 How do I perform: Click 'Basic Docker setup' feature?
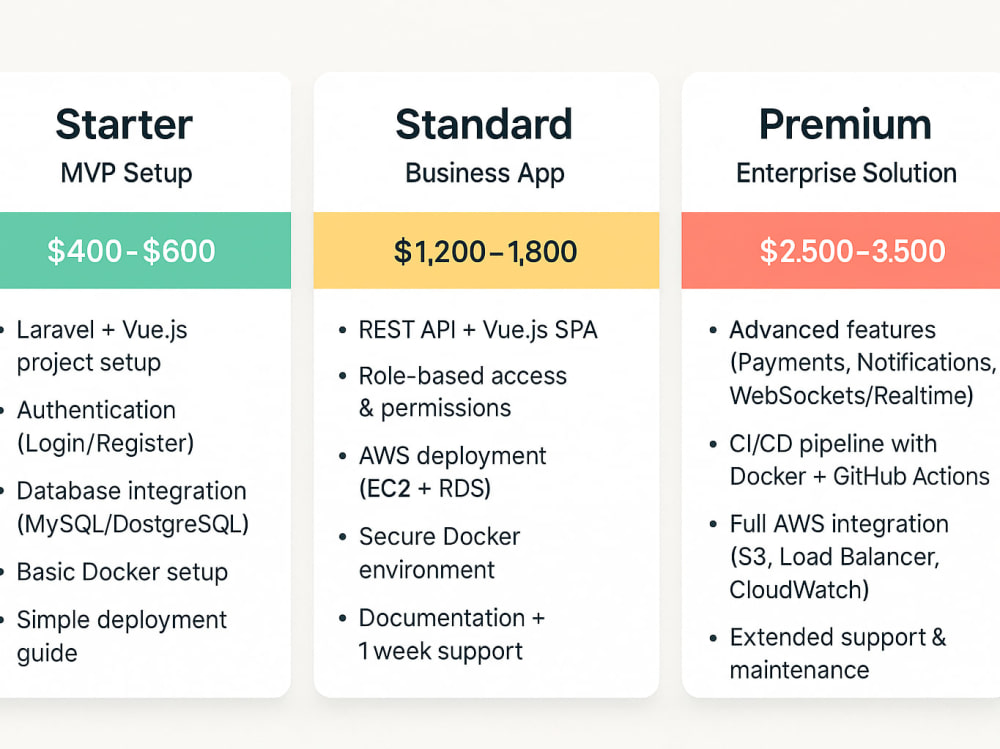tap(122, 572)
